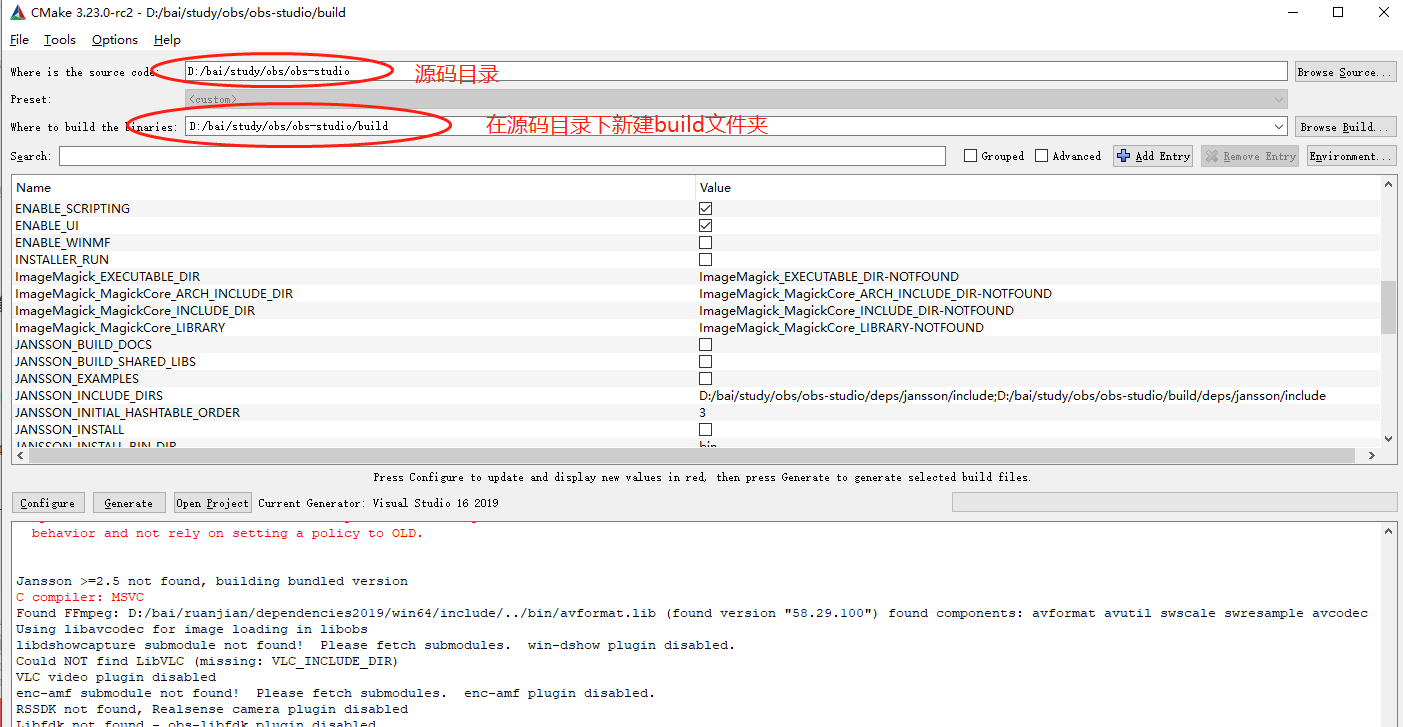Check INSTALLER_RUN option

pos(706,259)
